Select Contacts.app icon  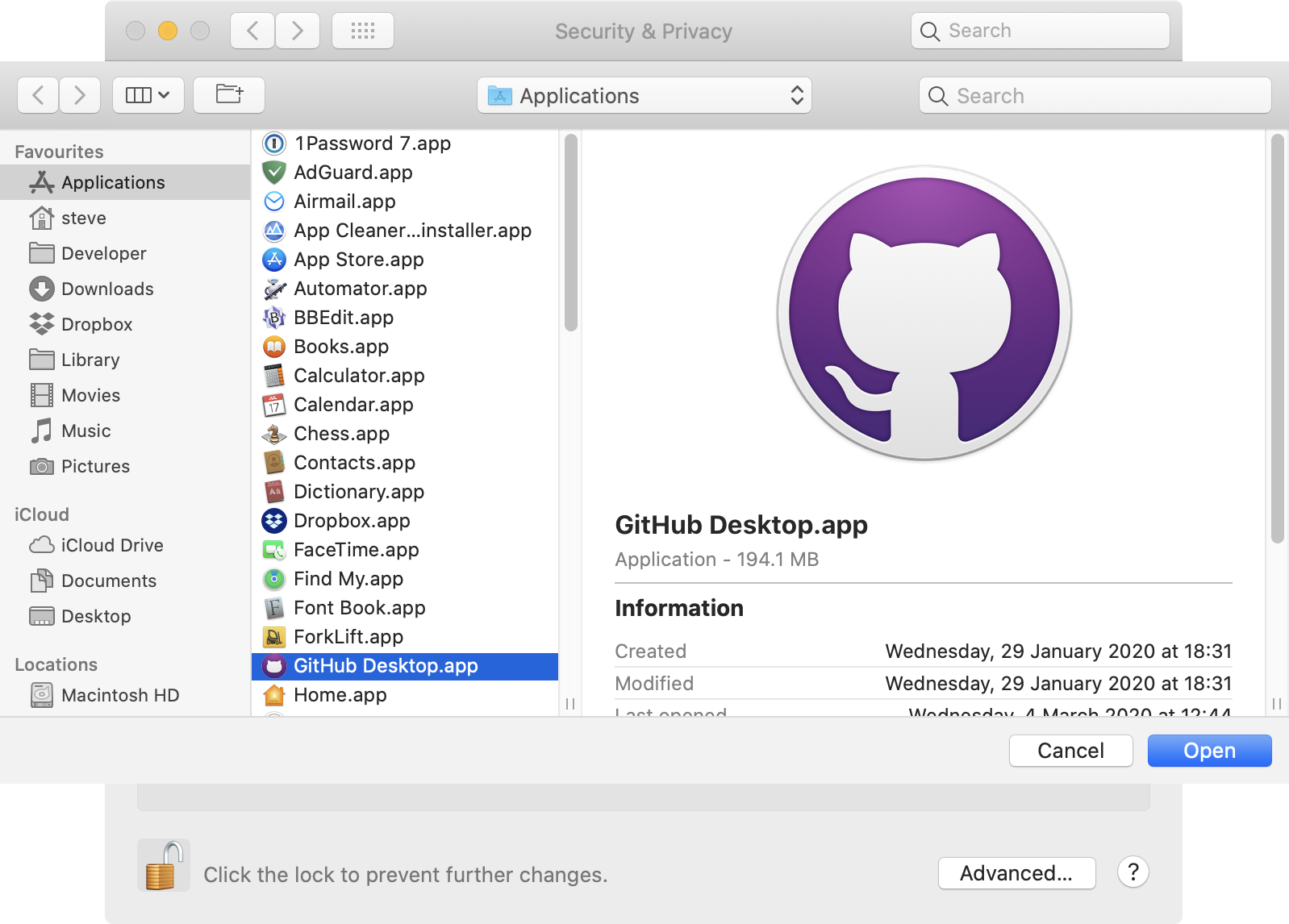tap(274, 463)
